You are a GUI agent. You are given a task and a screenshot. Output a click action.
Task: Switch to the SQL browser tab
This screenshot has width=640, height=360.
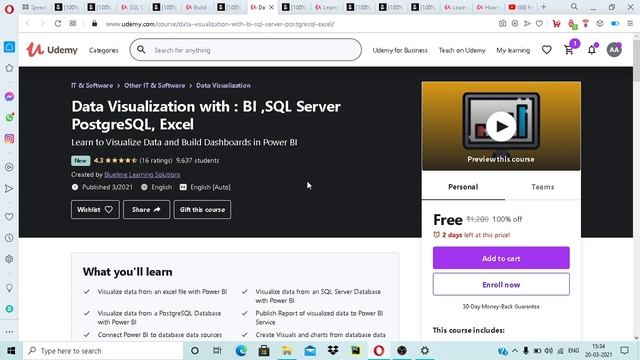coord(133,7)
